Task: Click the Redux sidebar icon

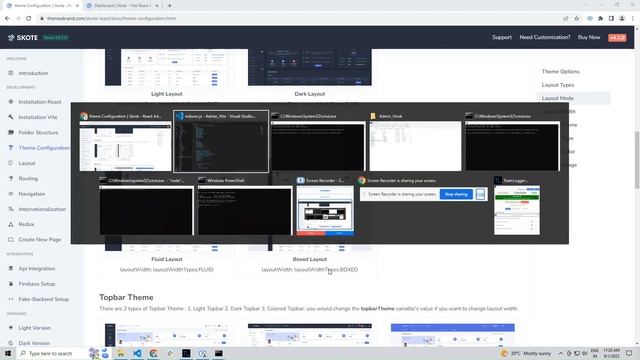Action: pyautogui.click(x=11, y=224)
